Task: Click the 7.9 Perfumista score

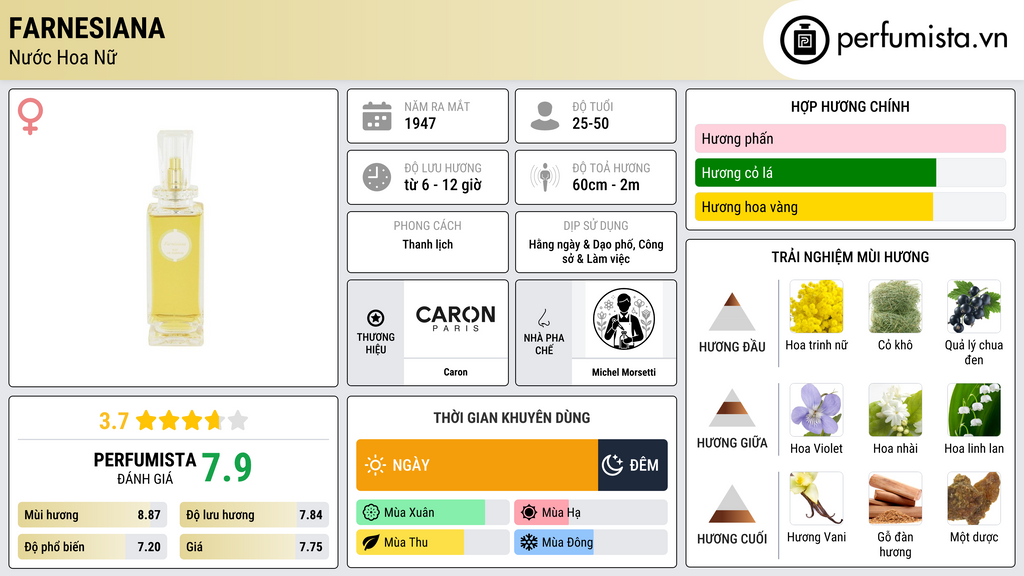Action: [226, 468]
